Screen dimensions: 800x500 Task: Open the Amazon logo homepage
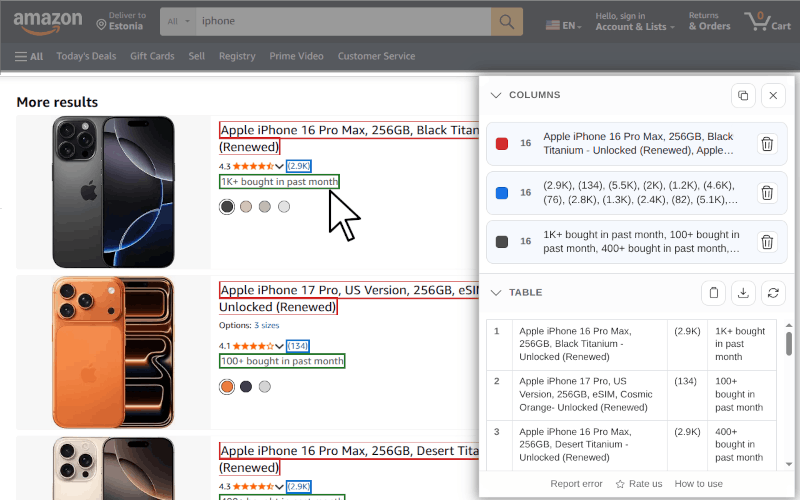pos(47,23)
